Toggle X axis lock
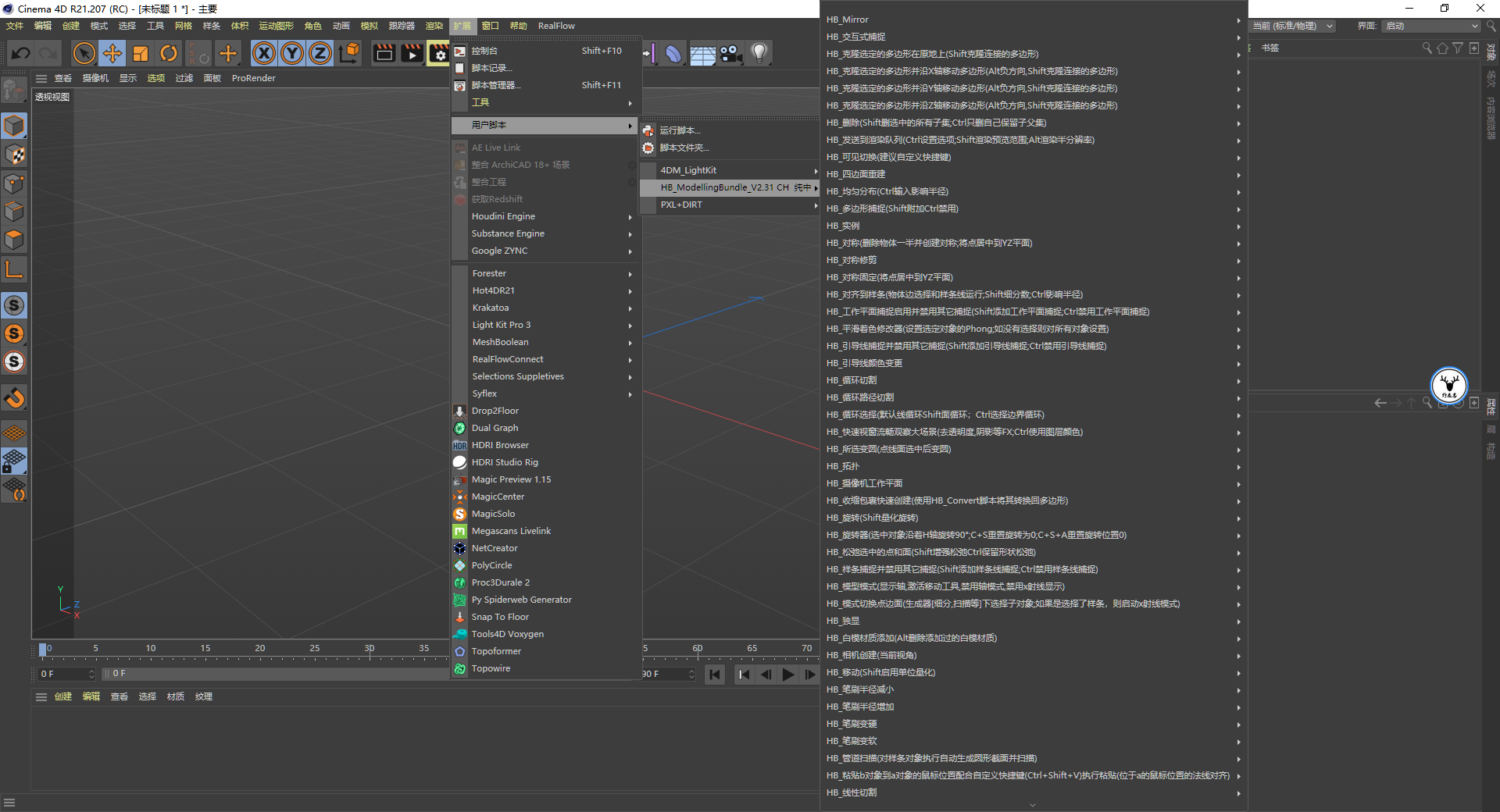Screen dimensions: 1500x812 [264, 53]
